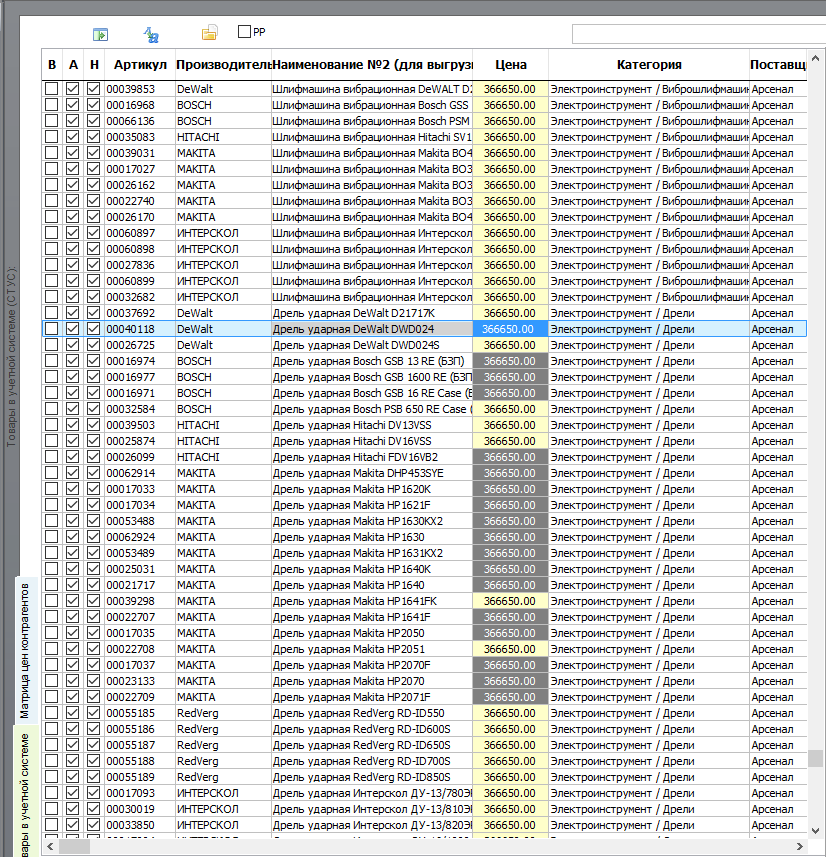Switch to Матрица цен контрагентов tab
The width and height of the screenshot is (826, 857).
[25, 650]
